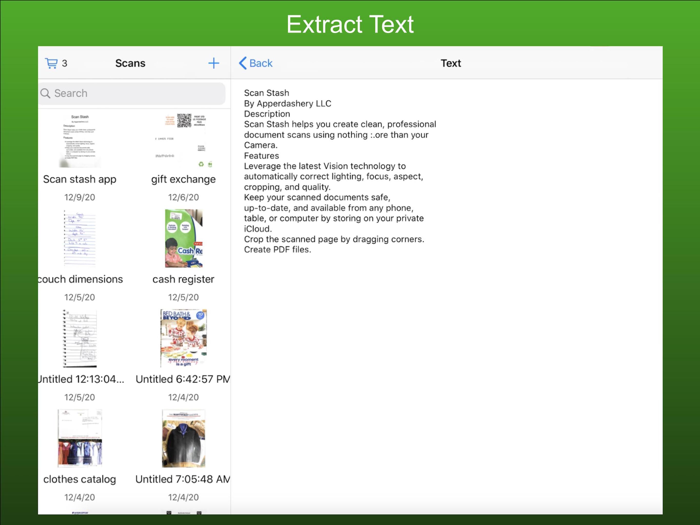Click the search magnifier icon
700x525 pixels.
pos(45,93)
